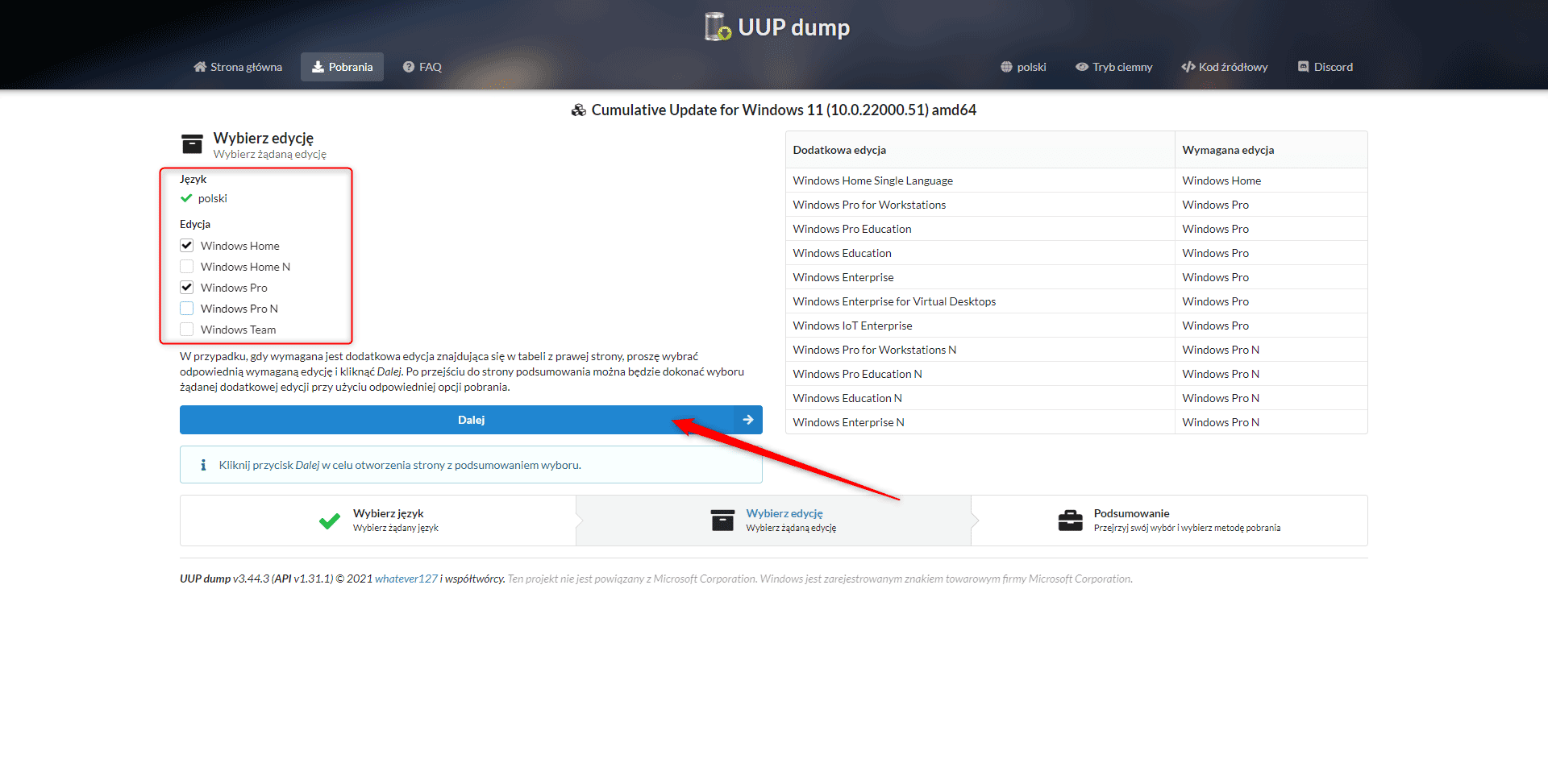Switch to Tryb ciemny dark mode
1548x784 pixels.
click(x=1114, y=67)
